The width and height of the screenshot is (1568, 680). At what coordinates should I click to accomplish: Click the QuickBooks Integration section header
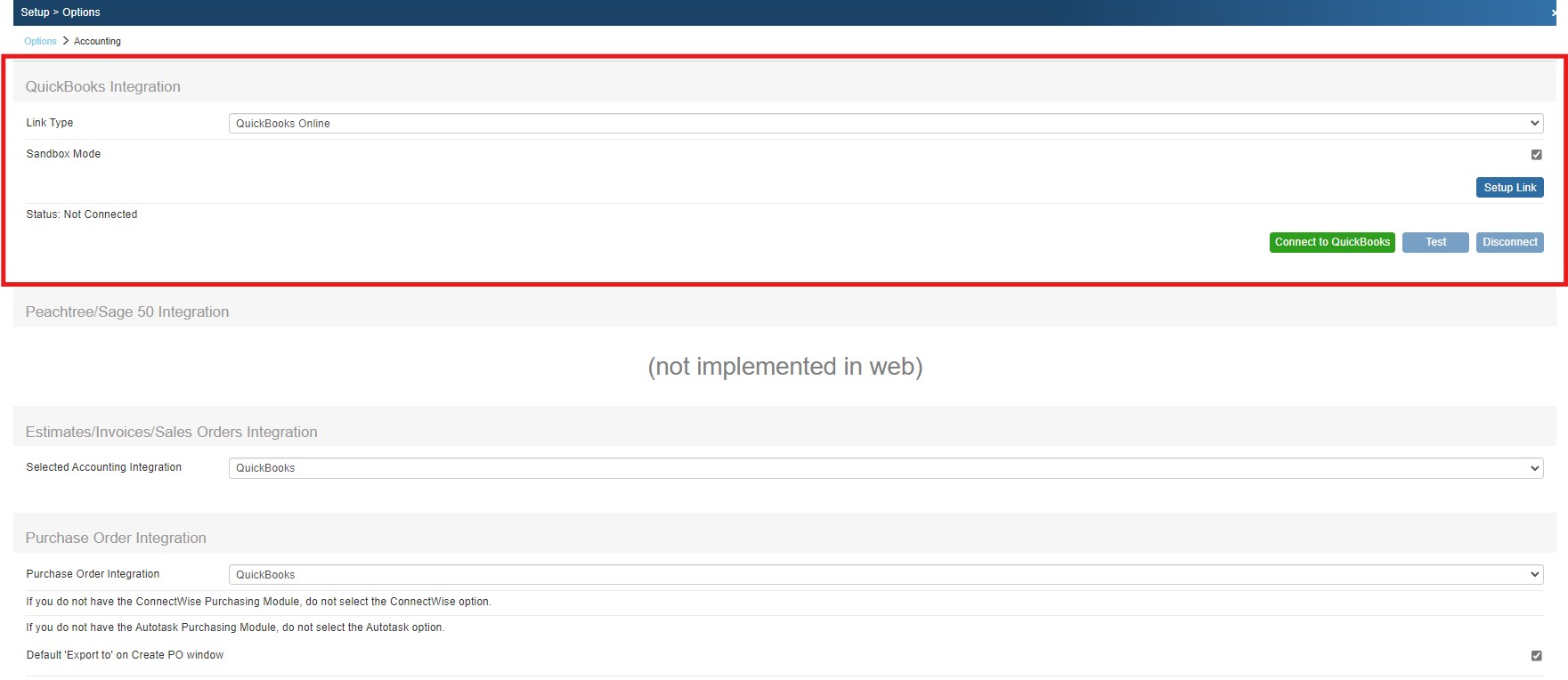[102, 86]
